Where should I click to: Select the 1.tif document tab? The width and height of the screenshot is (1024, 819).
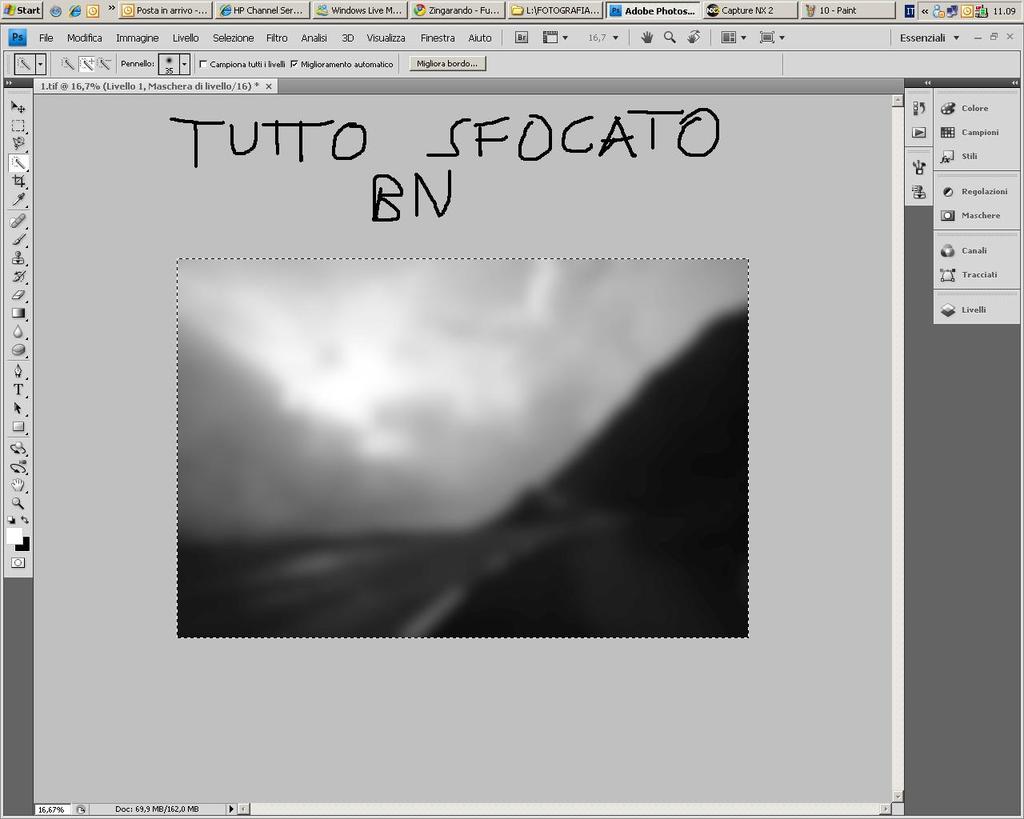150,86
